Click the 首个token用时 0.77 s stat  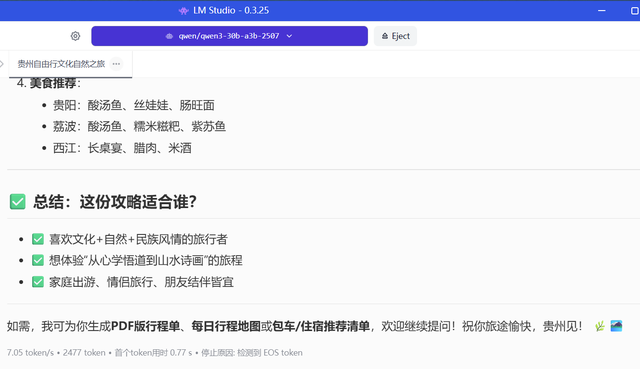[153, 353]
